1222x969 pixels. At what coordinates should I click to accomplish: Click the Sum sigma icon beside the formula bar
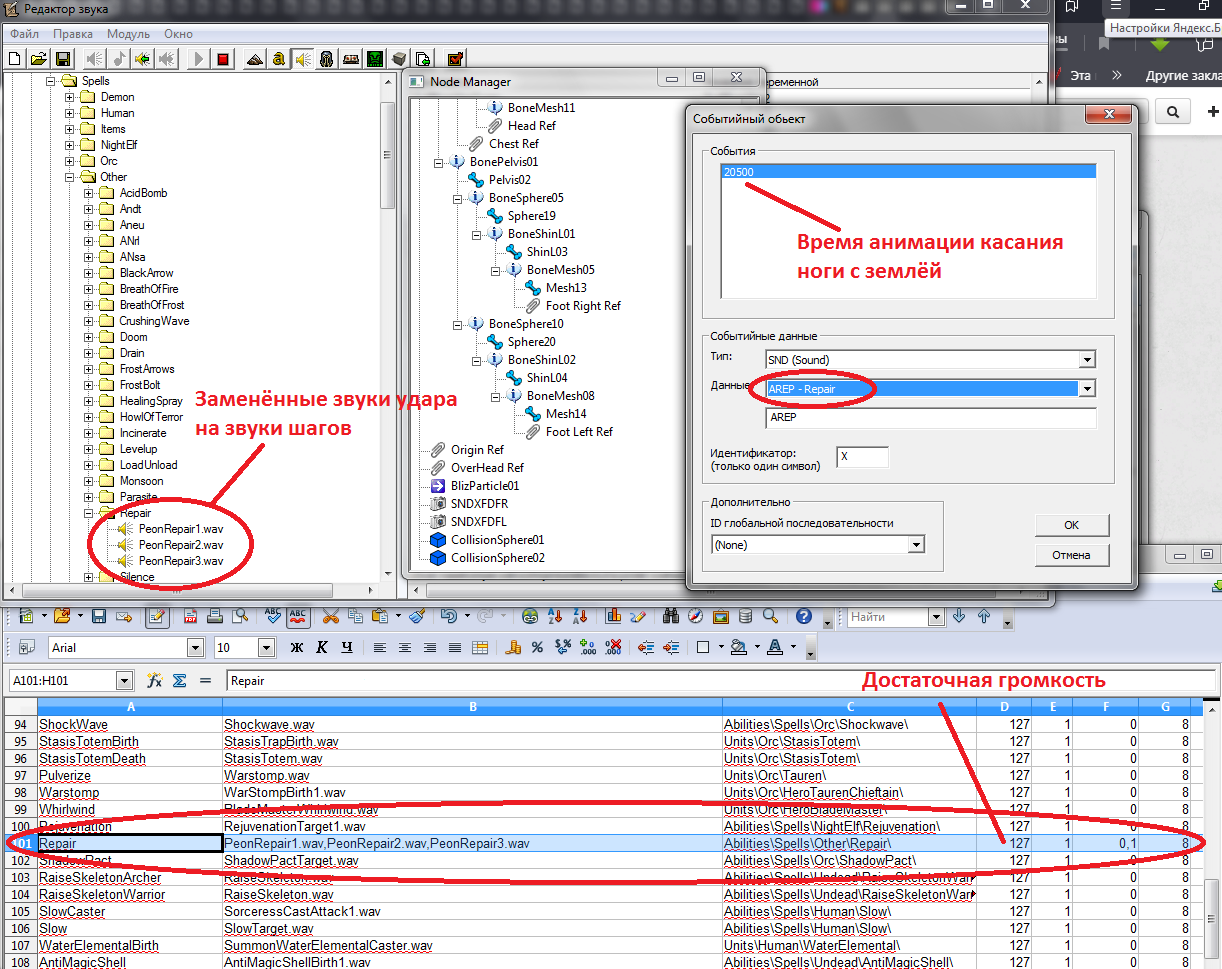click(179, 681)
